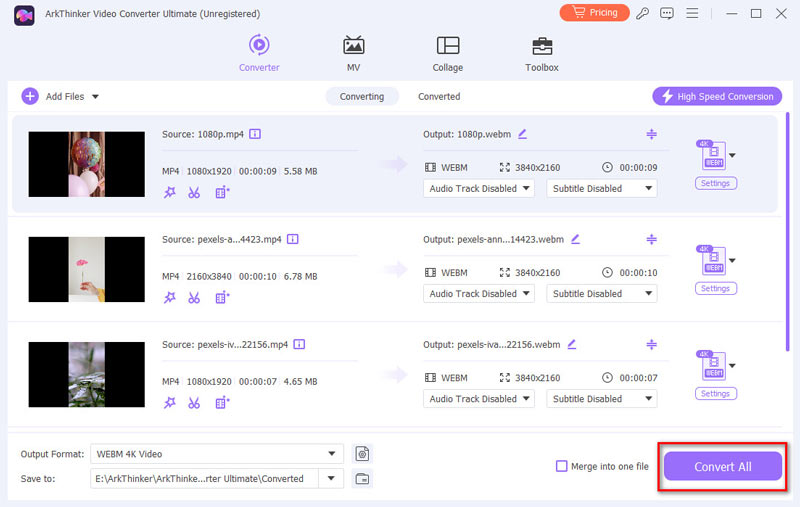This screenshot has height=507, width=800.
Task: Select the pink flower video thumbnail
Action: 87,269
